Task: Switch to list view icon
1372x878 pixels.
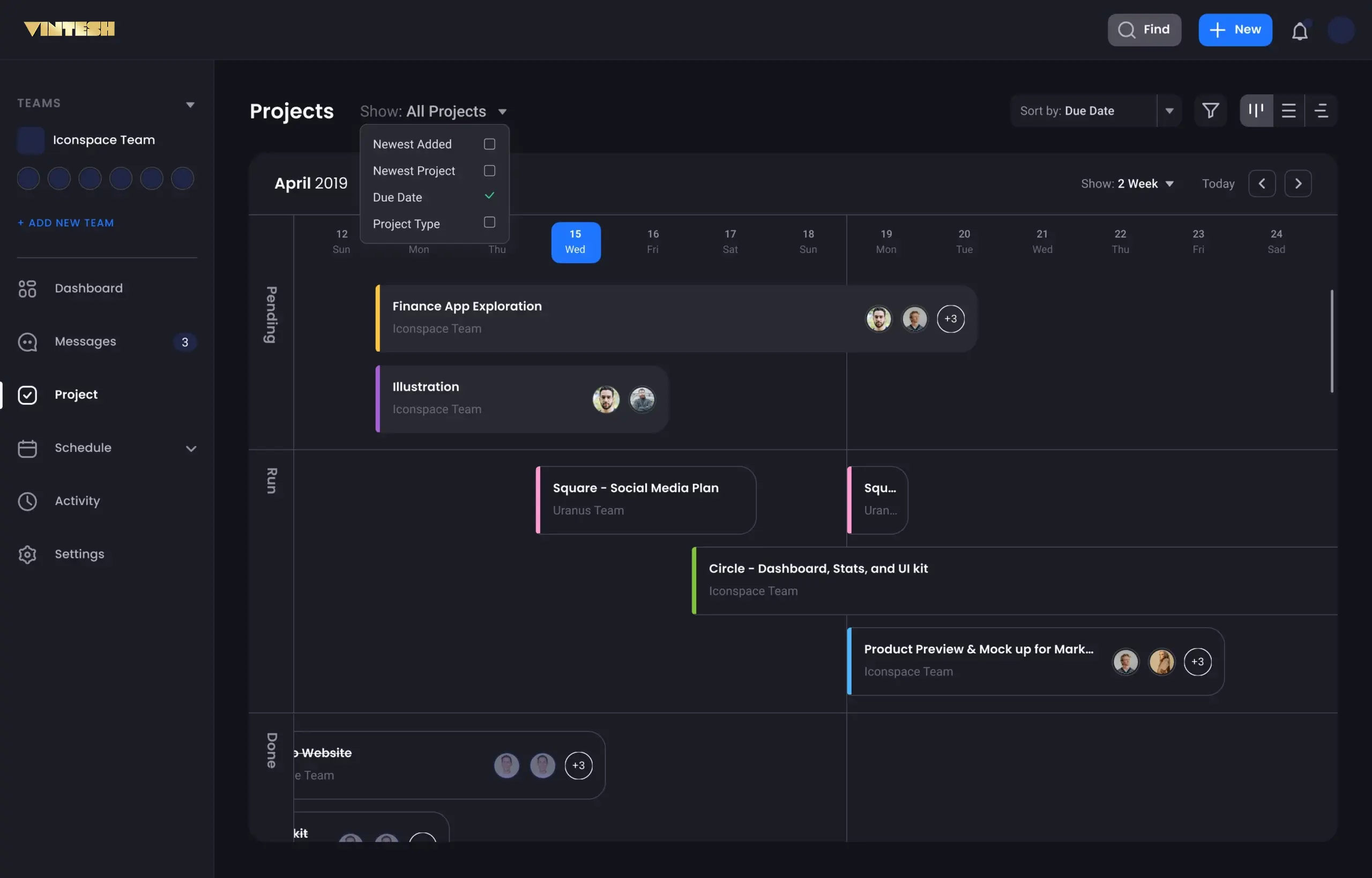Action: 1288,110
